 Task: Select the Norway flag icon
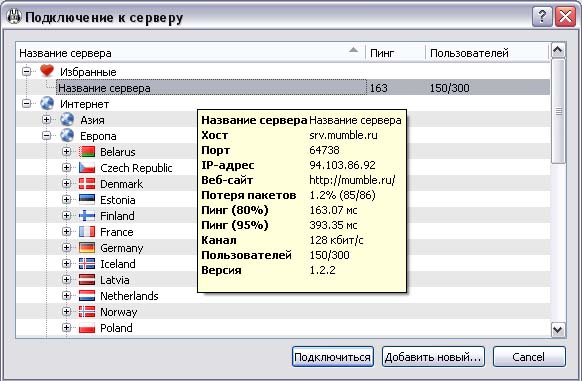point(87,311)
